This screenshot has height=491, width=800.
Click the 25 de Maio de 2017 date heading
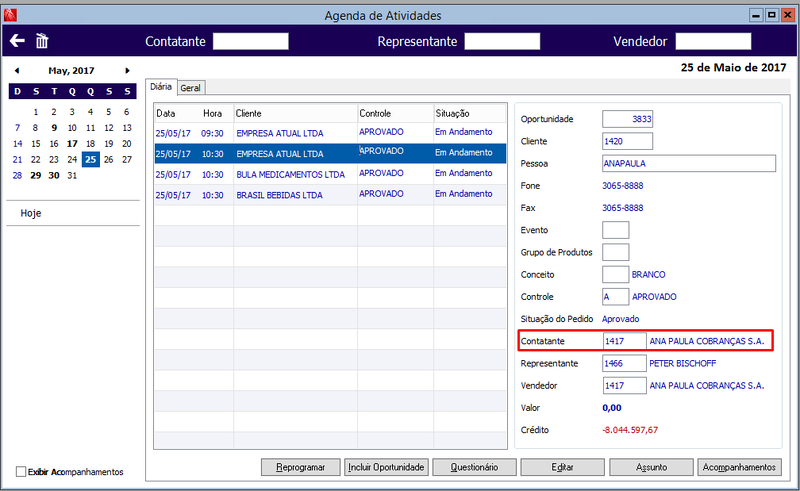pyautogui.click(x=733, y=67)
